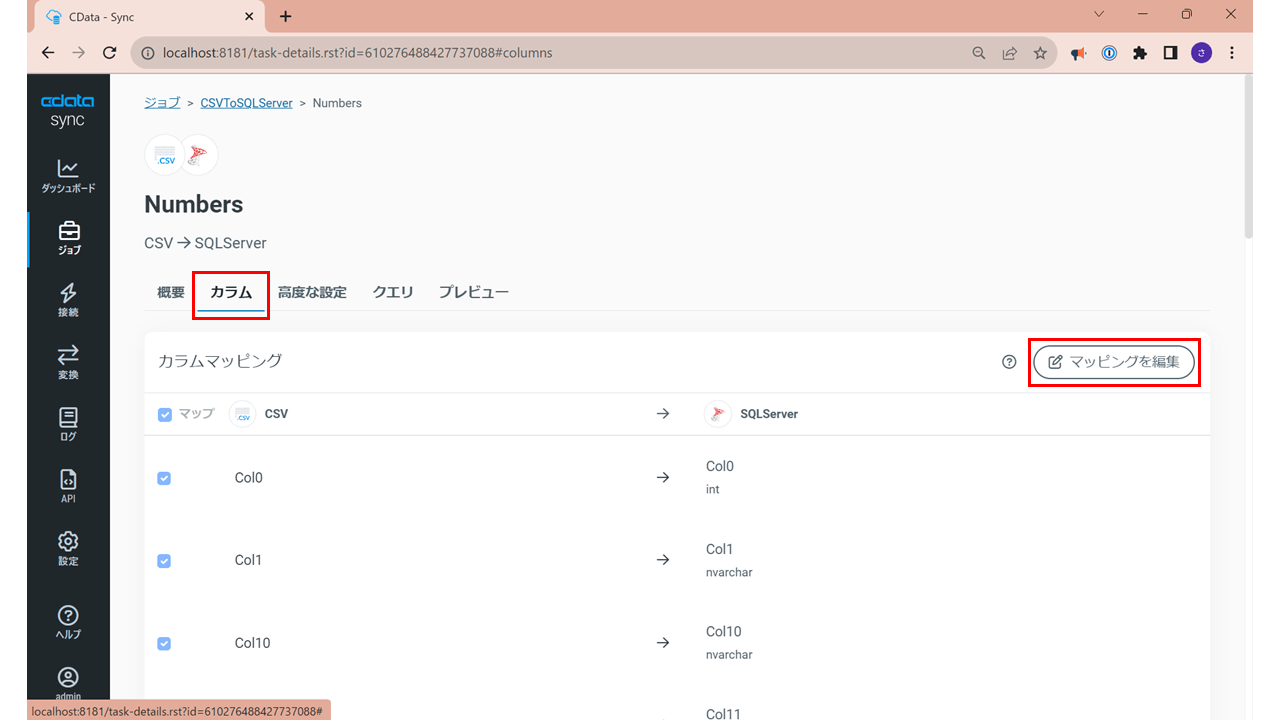Open the Extensions puzzle piece icon

[x=1140, y=53]
